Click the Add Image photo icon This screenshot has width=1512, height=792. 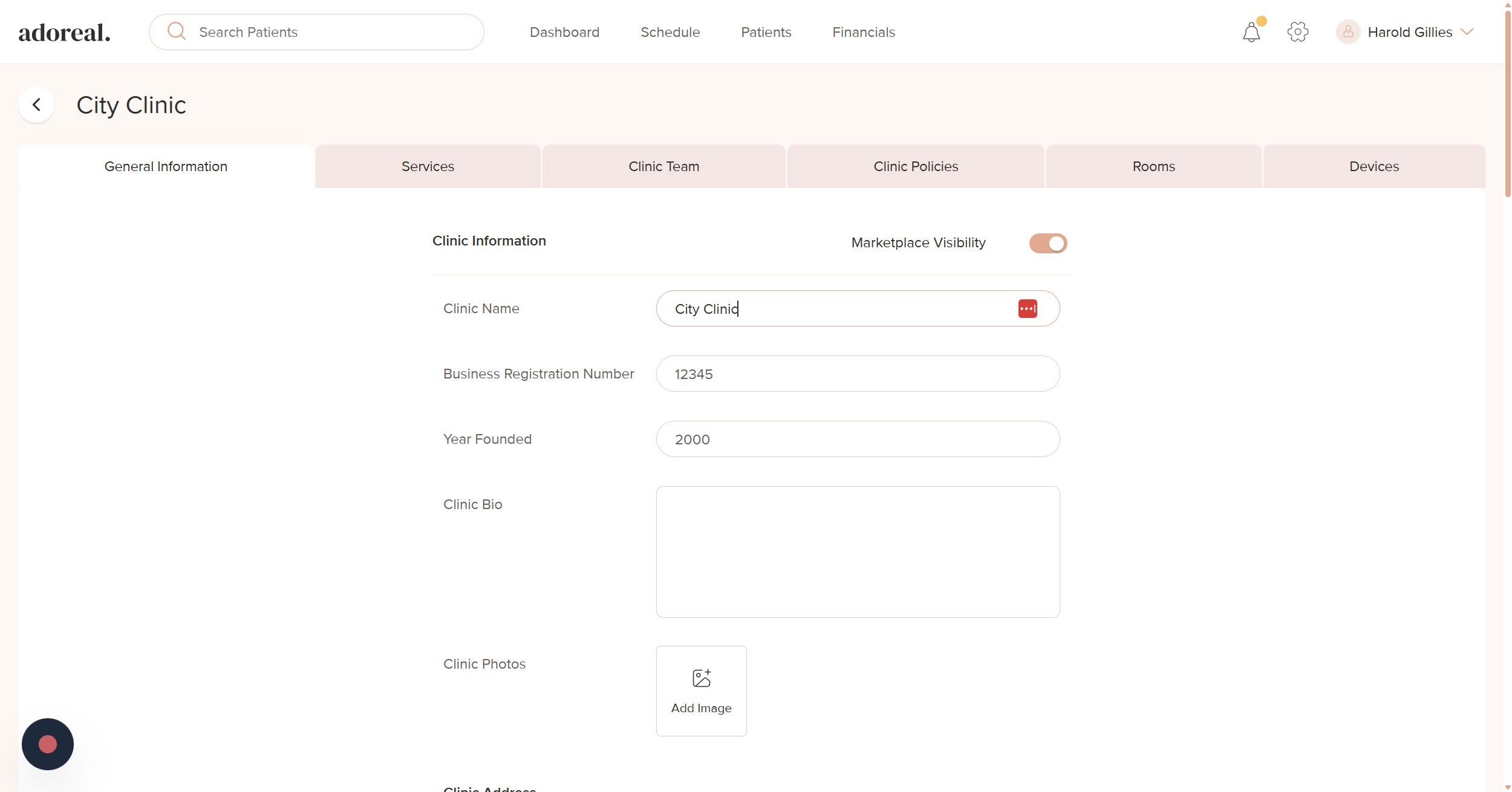click(701, 678)
